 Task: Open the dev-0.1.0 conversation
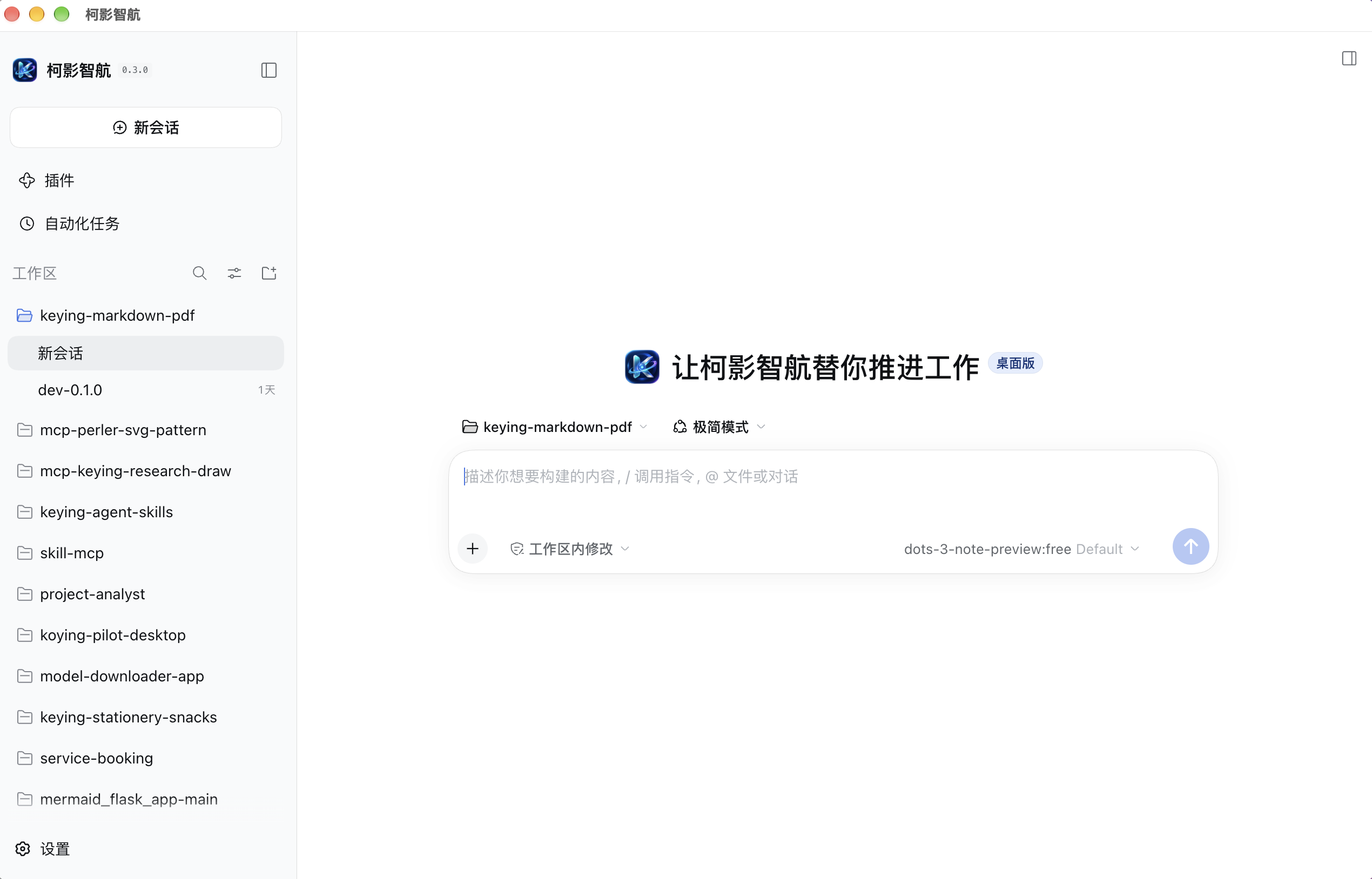point(146,390)
